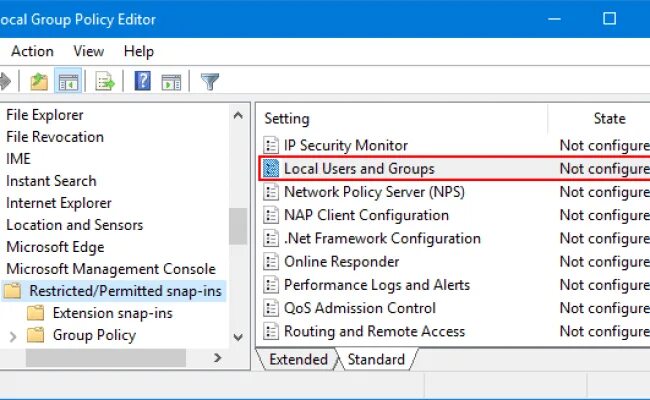Viewport: 650px width, 400px height.
Task: Click the Show/Hide Action Pane icon
Action: [171, 81]
